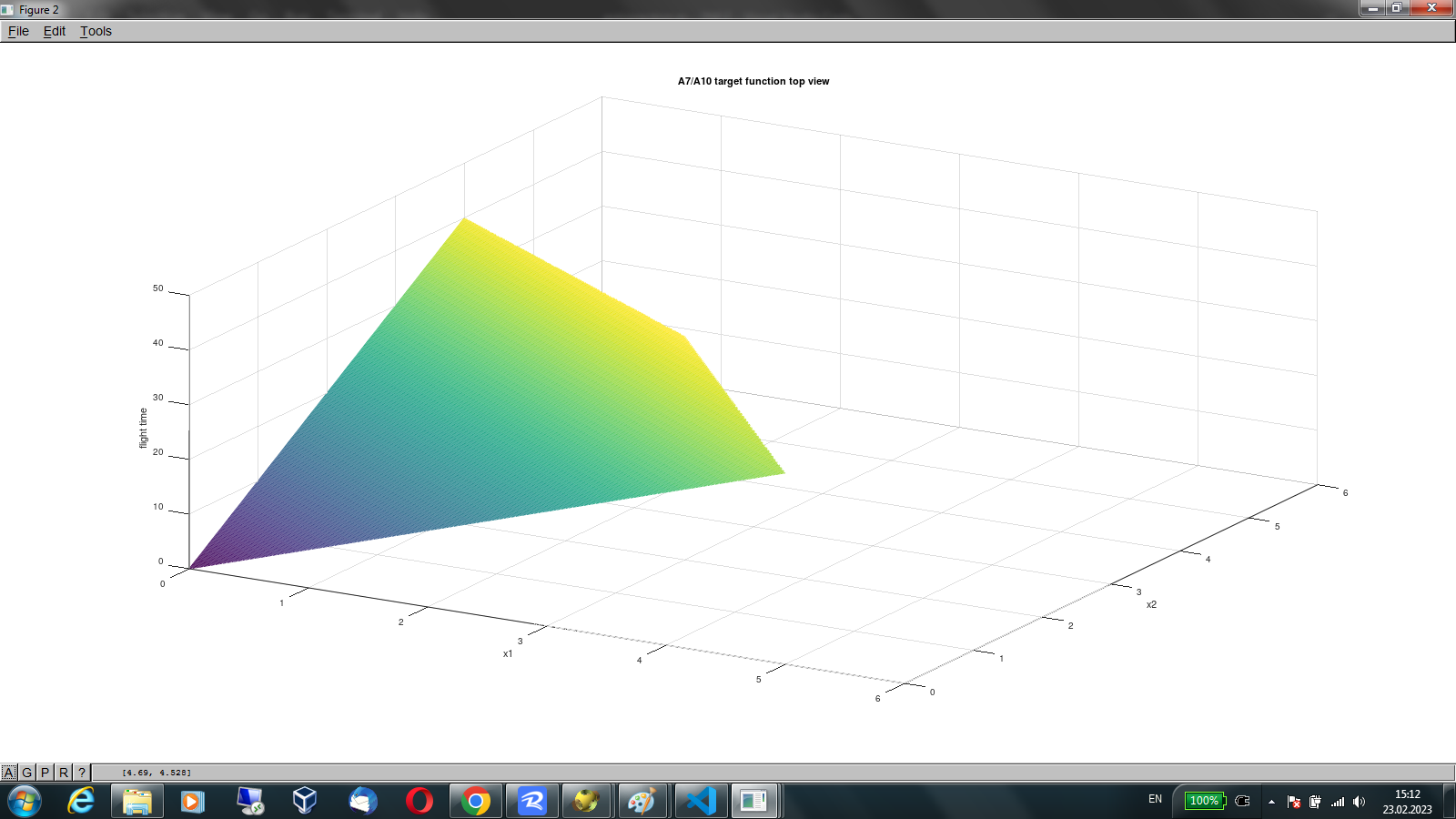Viewport: 1456px width, 819px height.
Task: Click the x1 axis label
Action: (508, 653)
